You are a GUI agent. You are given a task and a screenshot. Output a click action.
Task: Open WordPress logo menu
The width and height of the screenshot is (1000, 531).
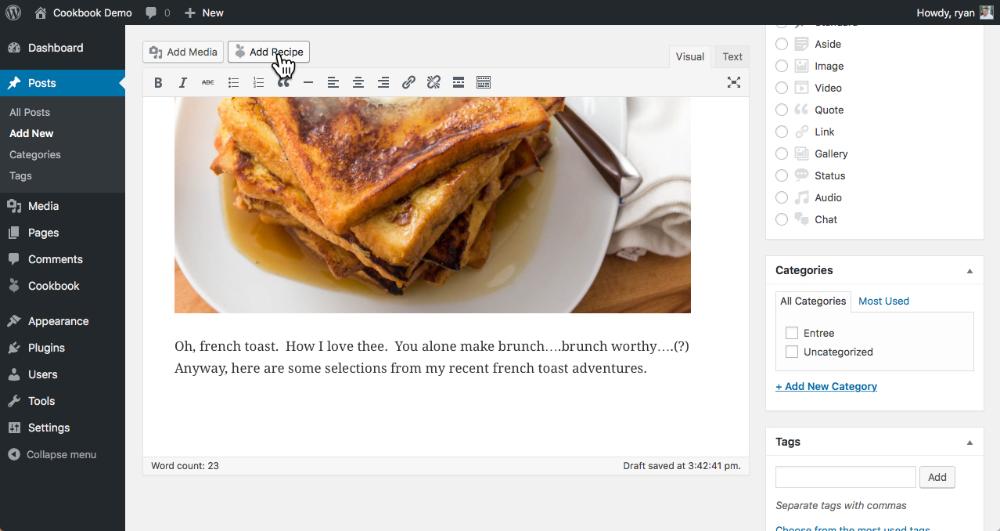click(x=13, y=12)
